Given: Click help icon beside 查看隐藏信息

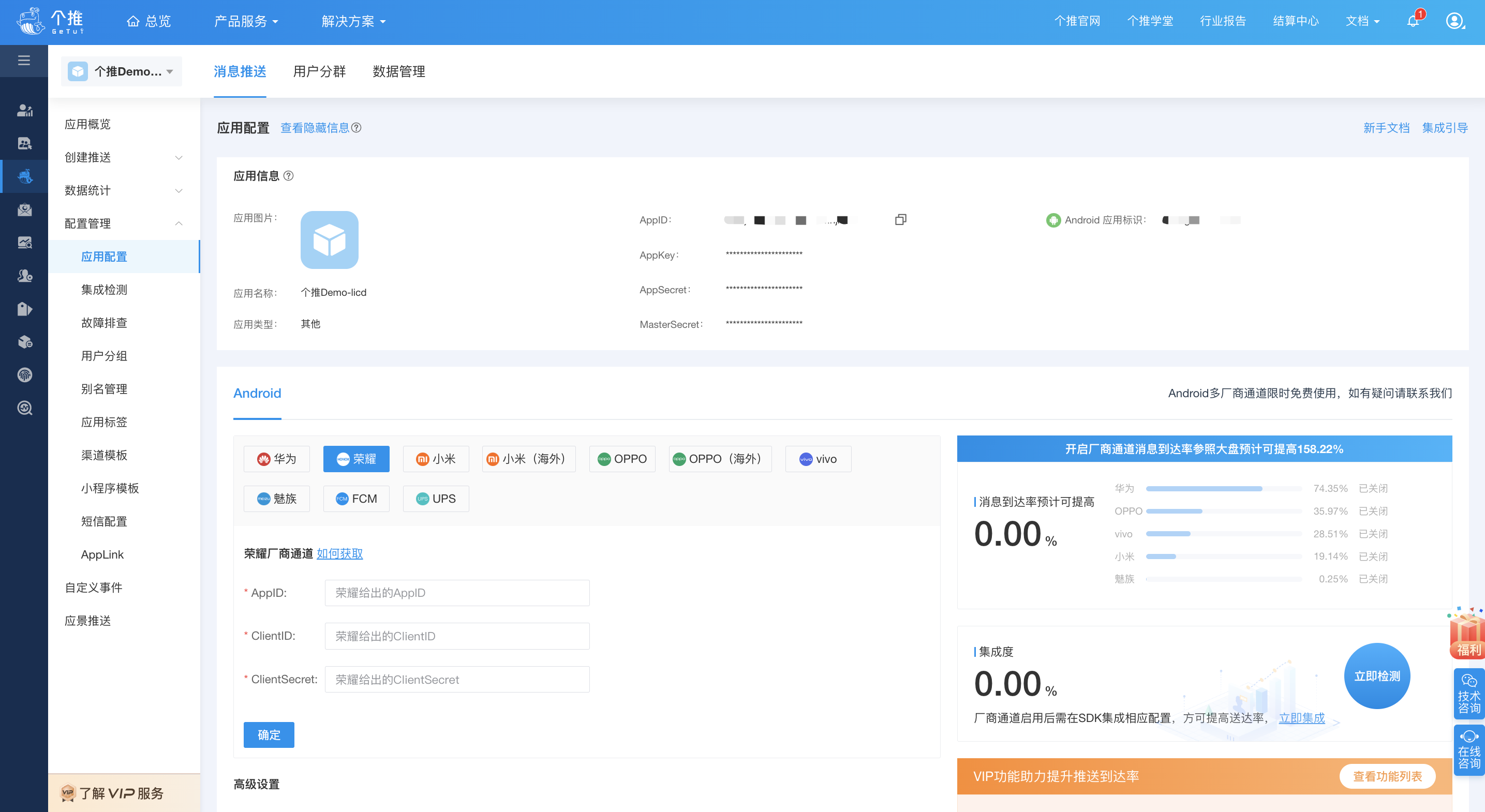Looking at the screenshot, I should 357,128.
